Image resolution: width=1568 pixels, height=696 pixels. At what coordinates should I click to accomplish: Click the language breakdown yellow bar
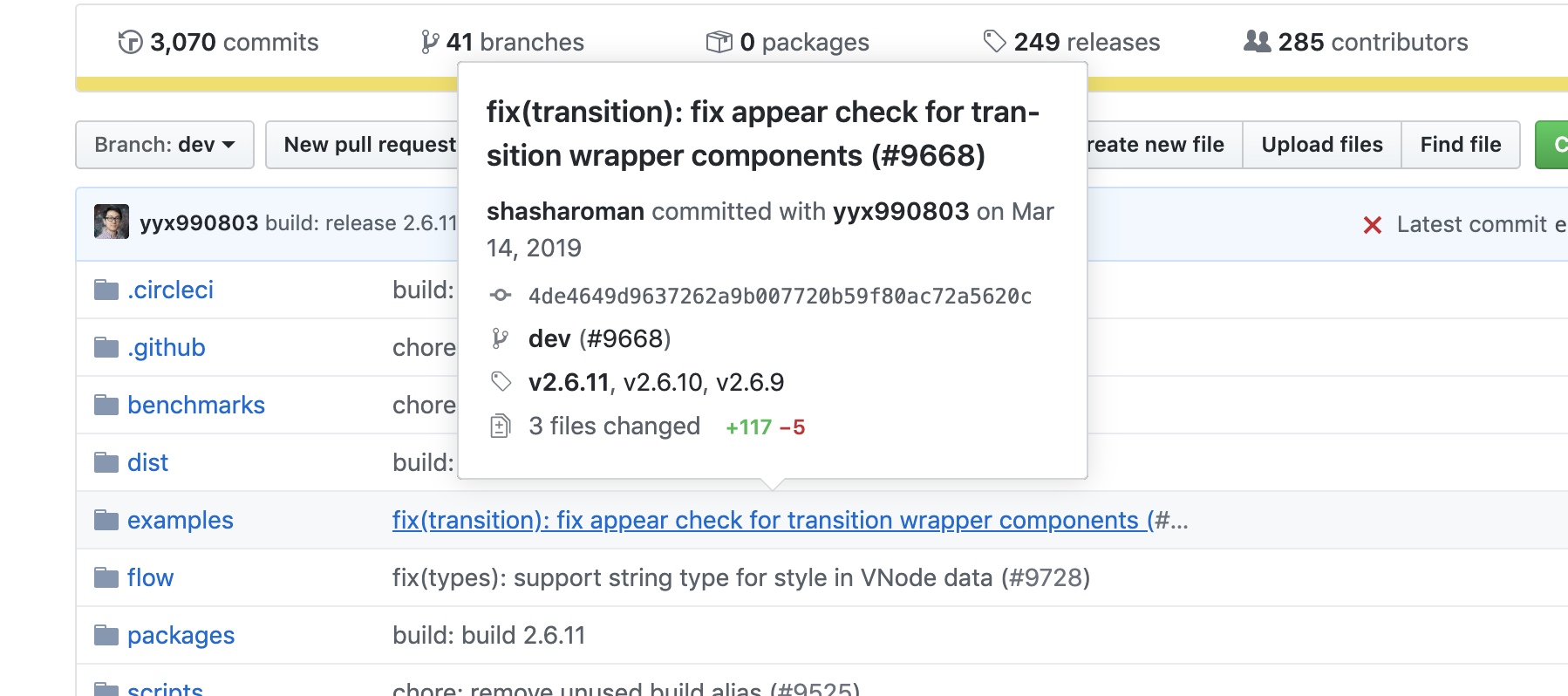pos(262,84)
